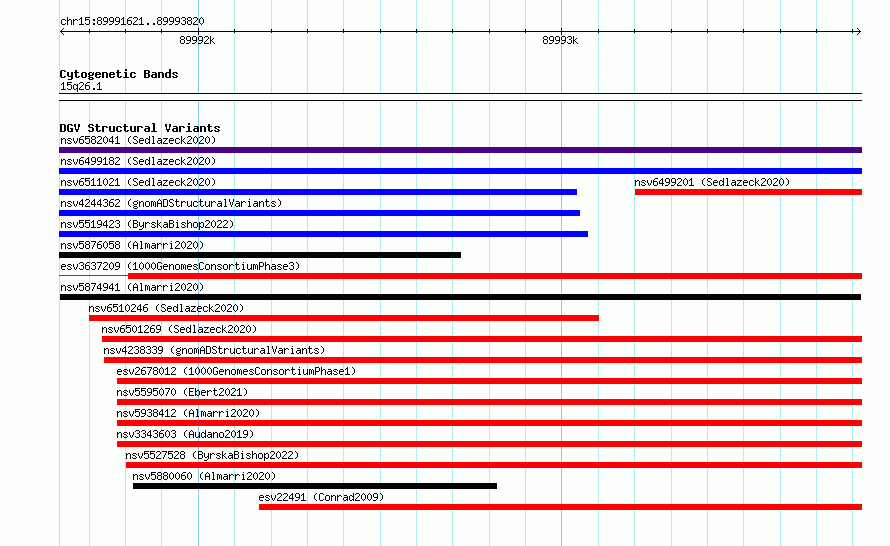The image size is (890, 546).
Task: Select the red esv2678012 variant bar
Action: coord(489,381)
